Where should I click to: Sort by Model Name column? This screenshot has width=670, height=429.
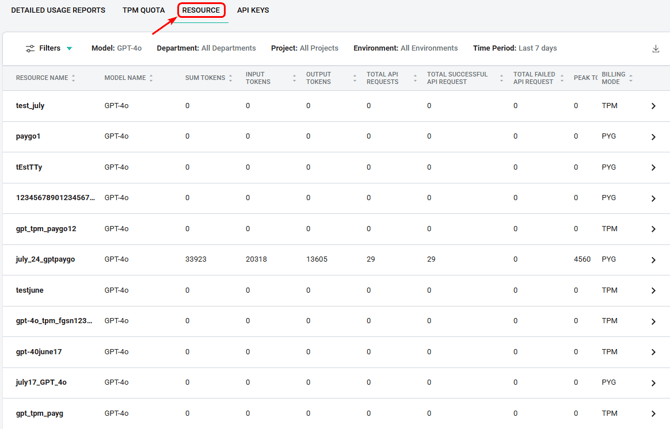coord(151,78)
